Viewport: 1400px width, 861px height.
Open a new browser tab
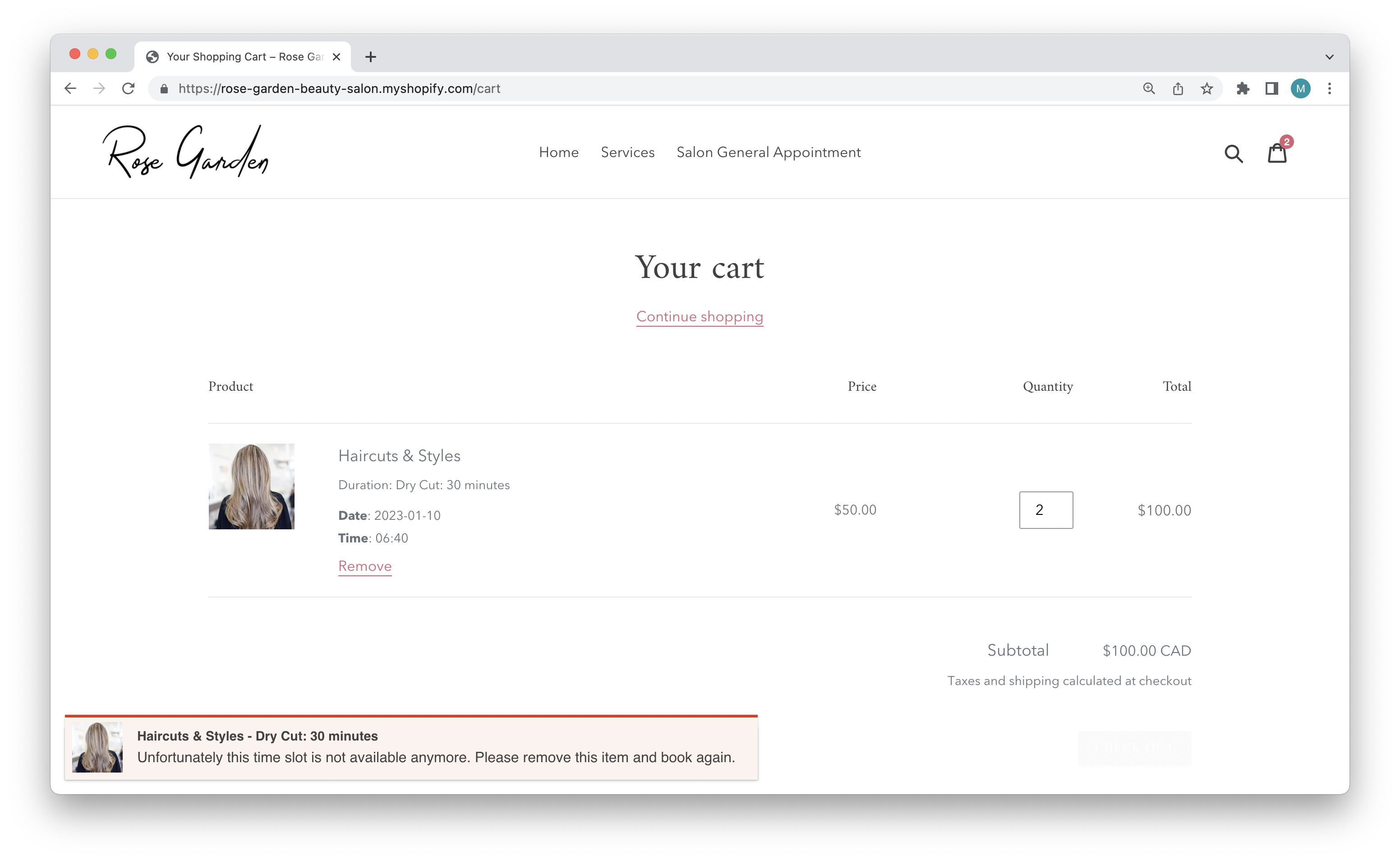[x=370, y=57]
